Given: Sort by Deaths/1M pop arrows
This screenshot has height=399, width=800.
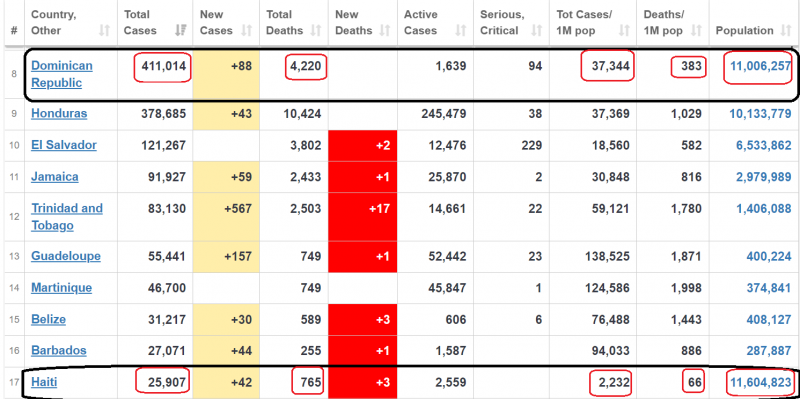Looking at the screenshot, I should [696, 31].
